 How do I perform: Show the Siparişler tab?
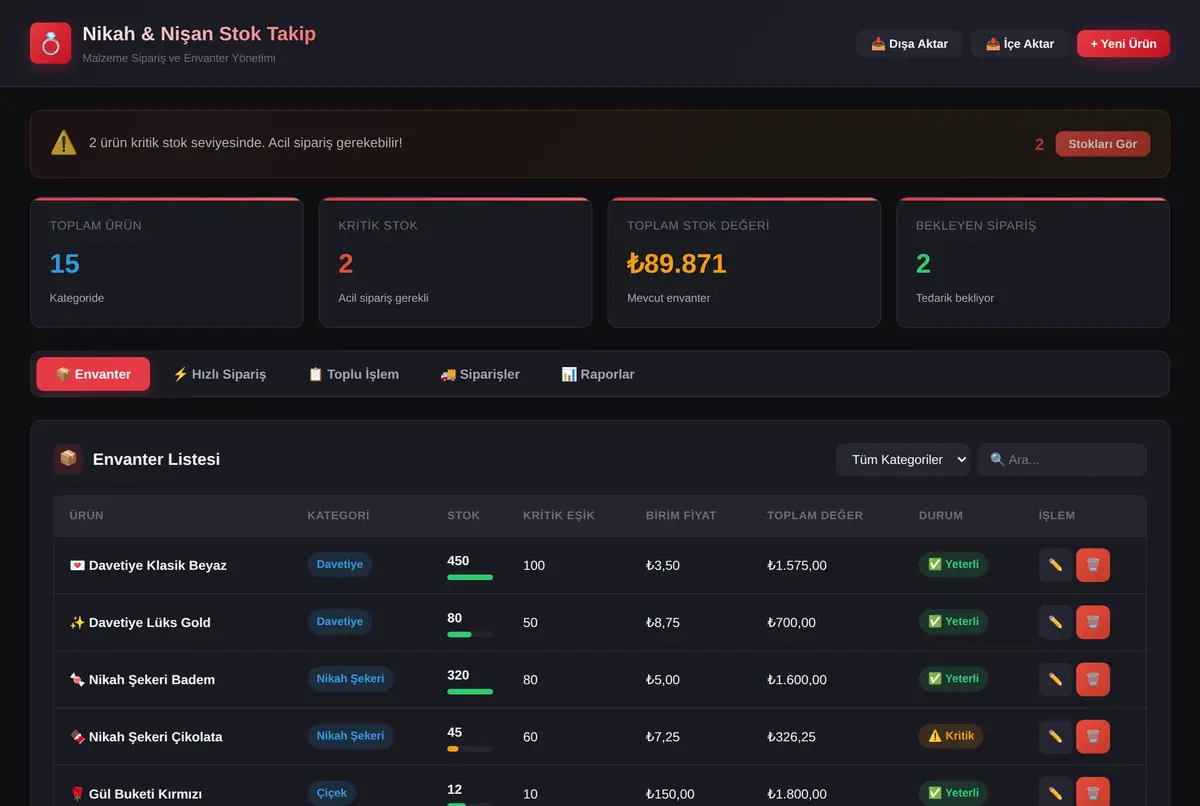[480, 374]
